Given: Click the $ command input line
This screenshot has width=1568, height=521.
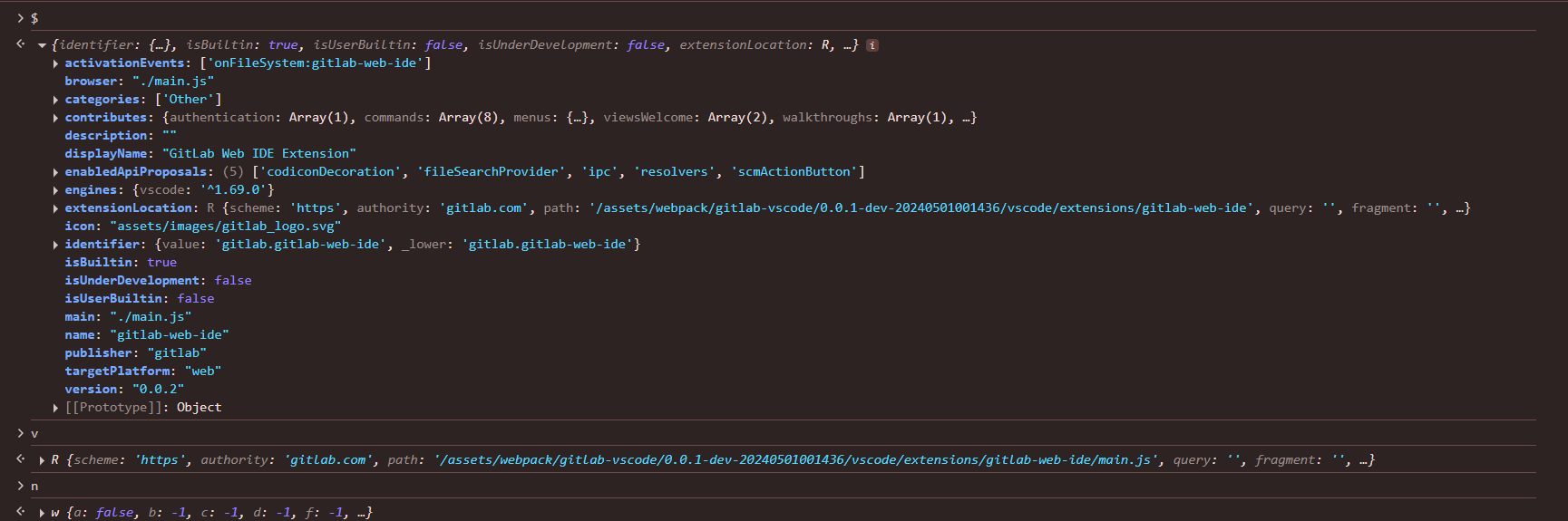Looking at the screenshot, I should 784,18.
